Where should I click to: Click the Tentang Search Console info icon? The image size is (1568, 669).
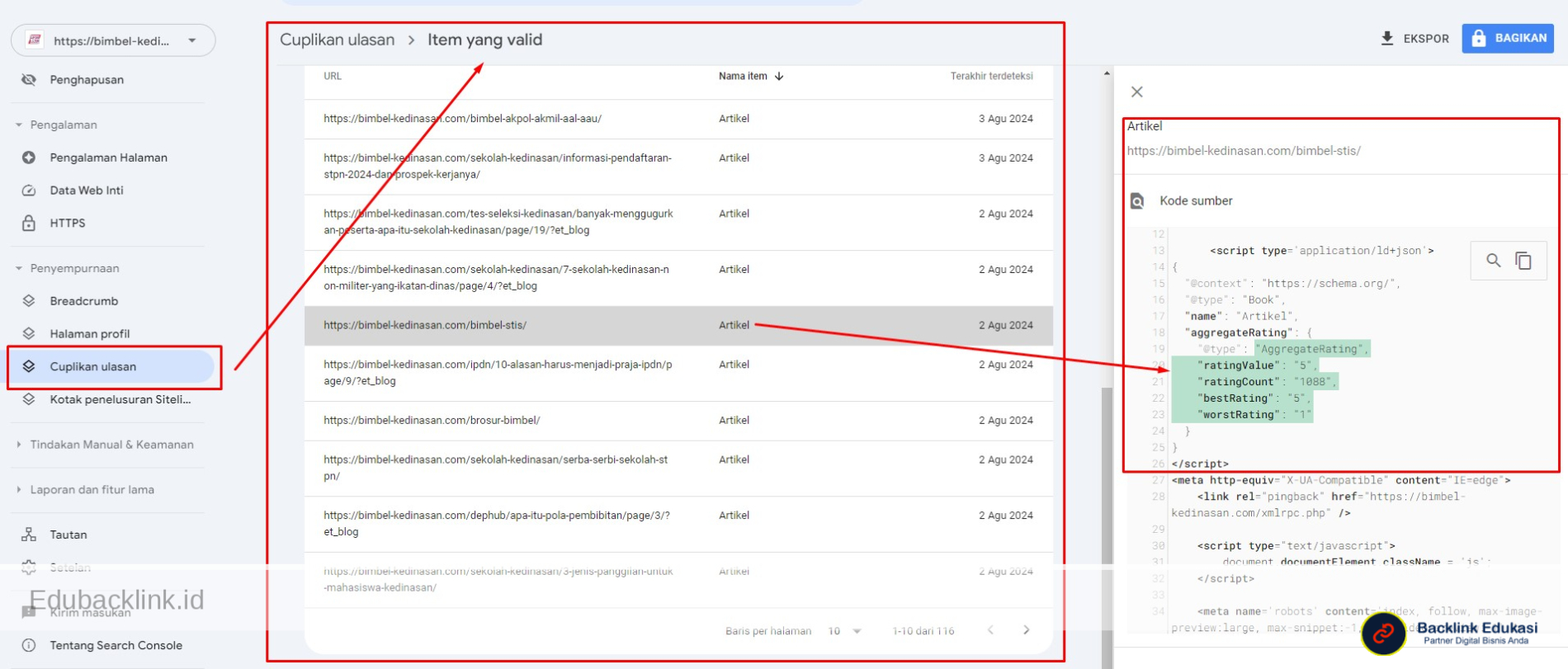29,645
